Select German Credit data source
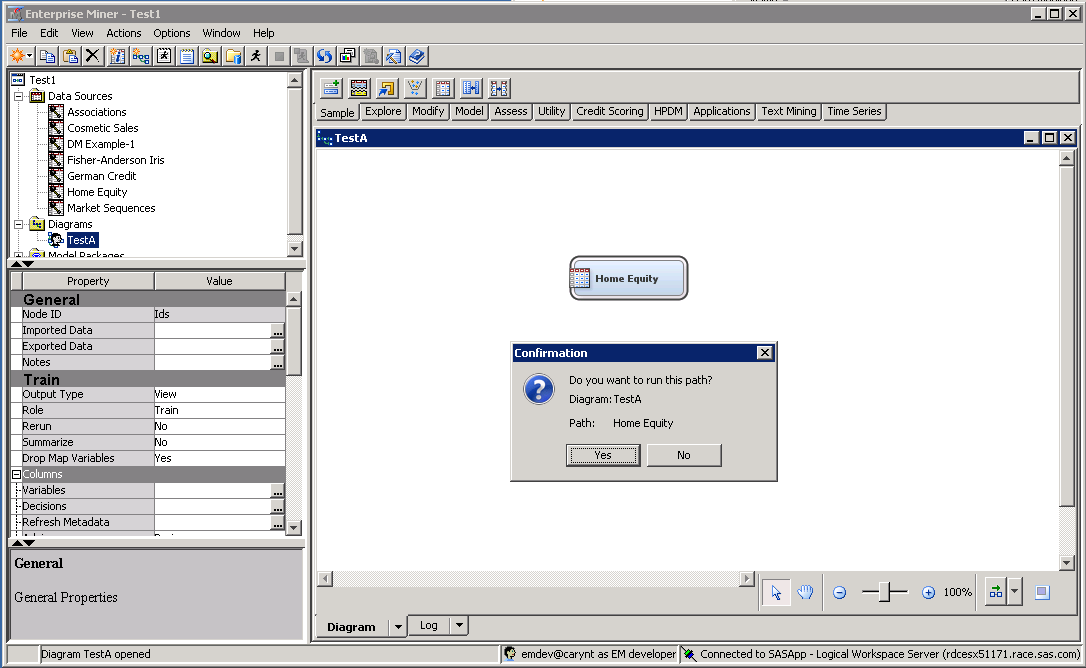Screen dimensions: 1086x668 pos(101,176)
